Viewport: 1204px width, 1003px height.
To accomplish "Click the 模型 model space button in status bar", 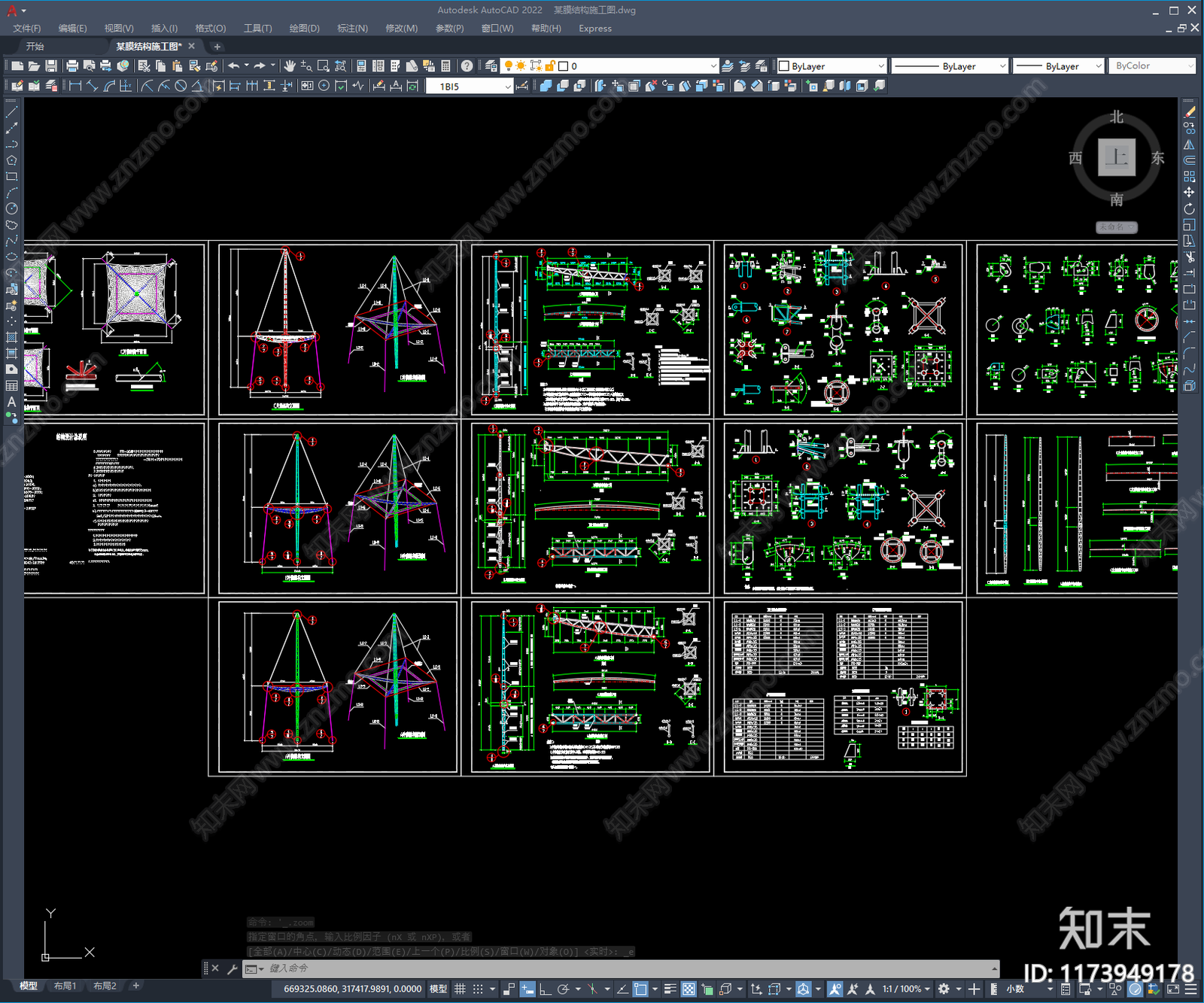I will pos(438,989).
